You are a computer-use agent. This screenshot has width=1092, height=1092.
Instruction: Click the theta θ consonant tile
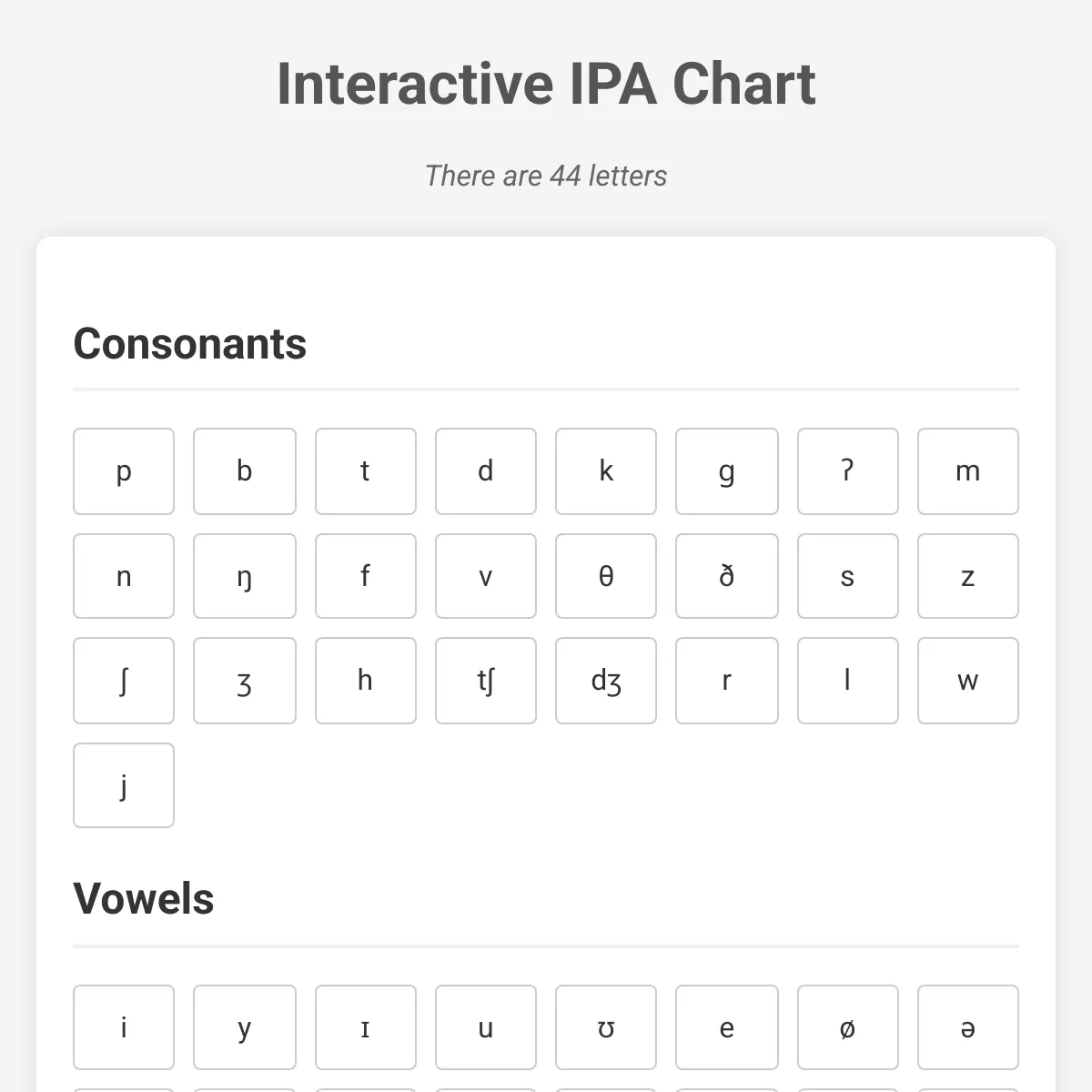click(x=605, y=576)
